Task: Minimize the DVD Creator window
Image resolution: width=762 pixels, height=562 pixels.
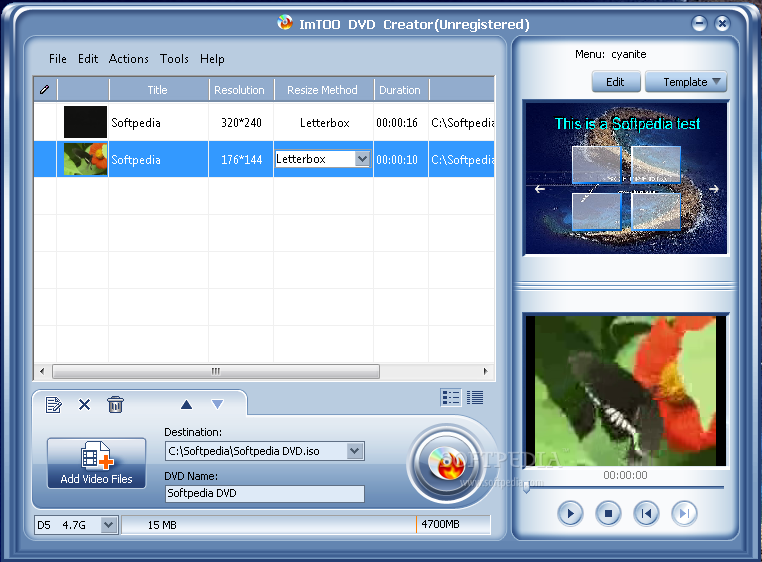Action: pyautogui.click(x=699, y=23)
